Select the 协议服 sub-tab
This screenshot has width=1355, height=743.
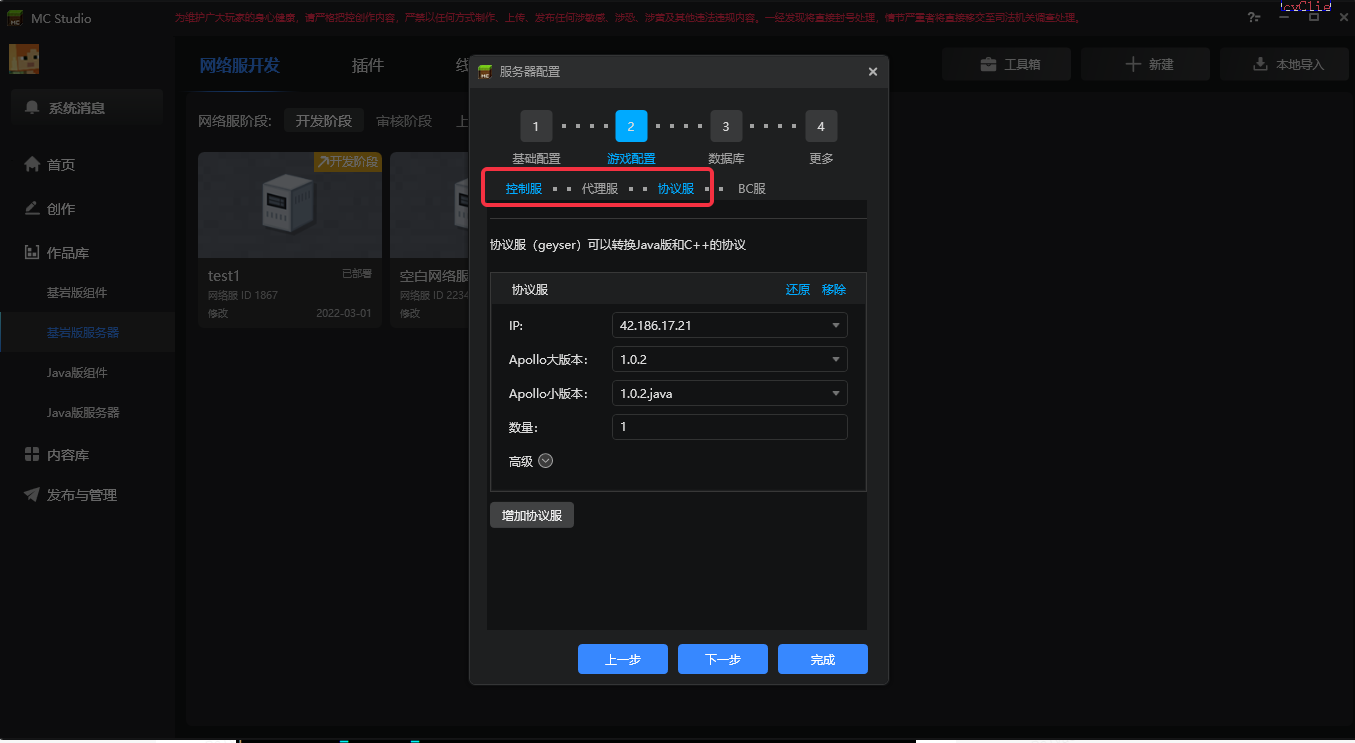(x=676, y=188)
